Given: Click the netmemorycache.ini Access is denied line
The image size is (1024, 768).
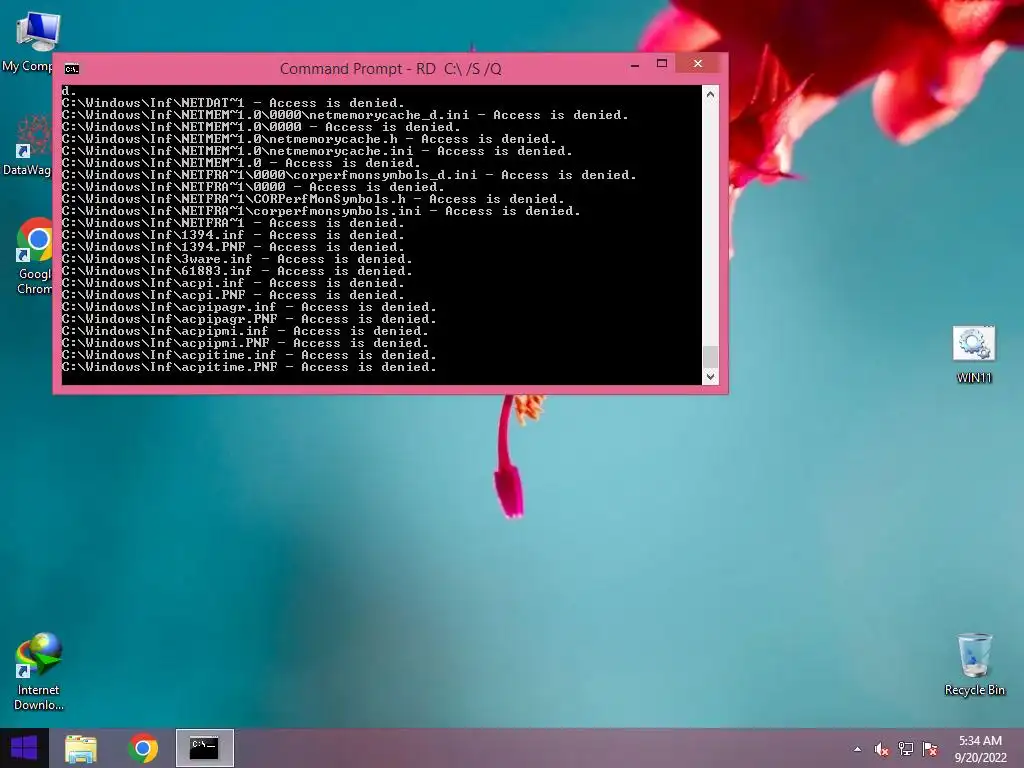Looking at the screenshot, I should point(317,151).
